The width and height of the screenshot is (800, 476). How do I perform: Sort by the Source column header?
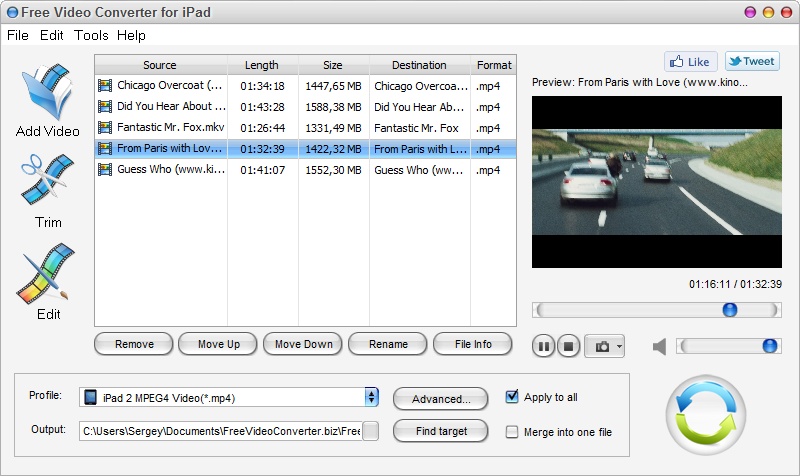[x=160, y=65]
